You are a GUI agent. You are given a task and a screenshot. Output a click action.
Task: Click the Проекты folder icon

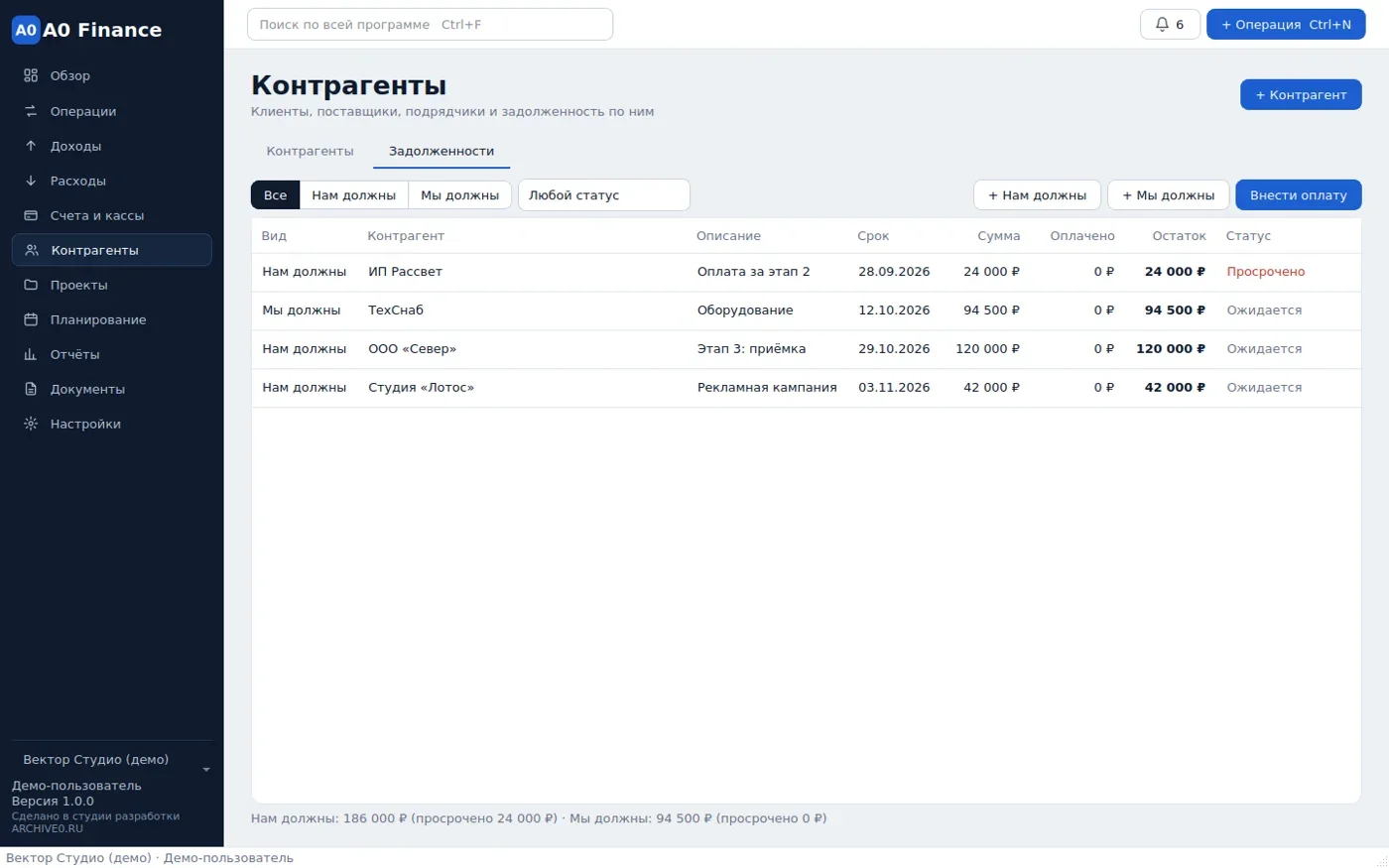tap(31, 285)
